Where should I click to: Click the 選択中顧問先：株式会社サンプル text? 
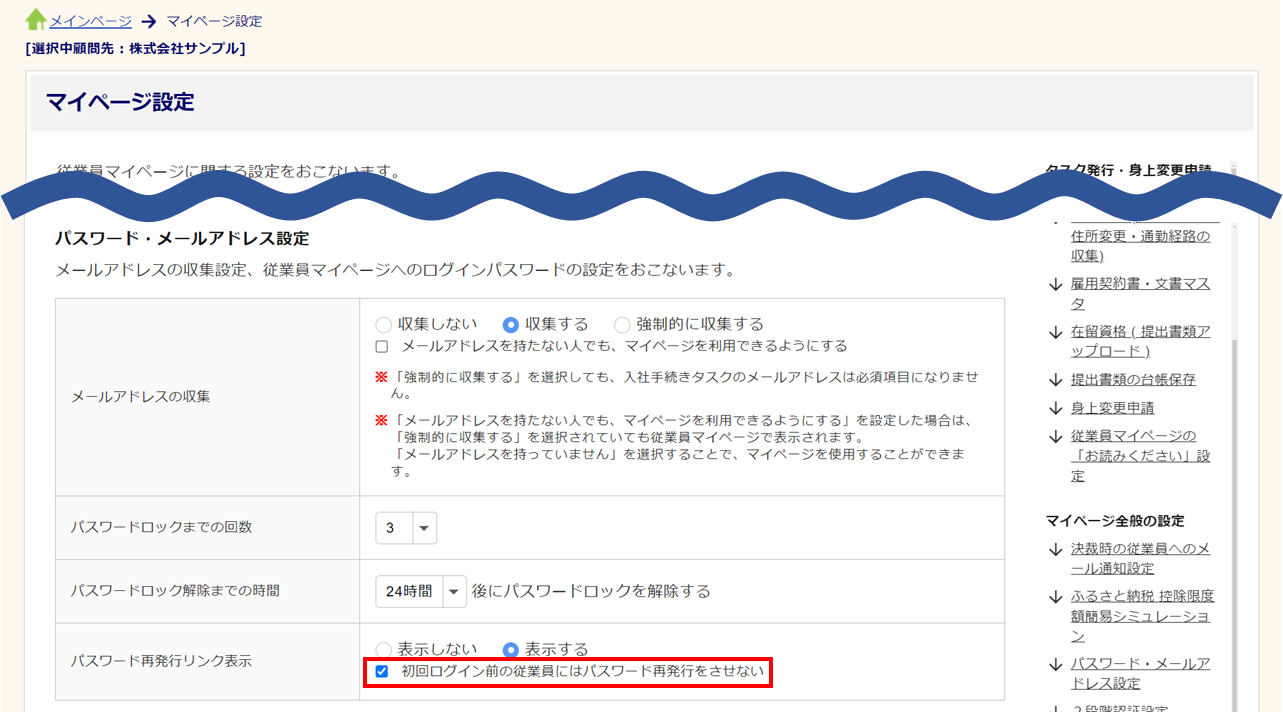click(x=135, y=48)
